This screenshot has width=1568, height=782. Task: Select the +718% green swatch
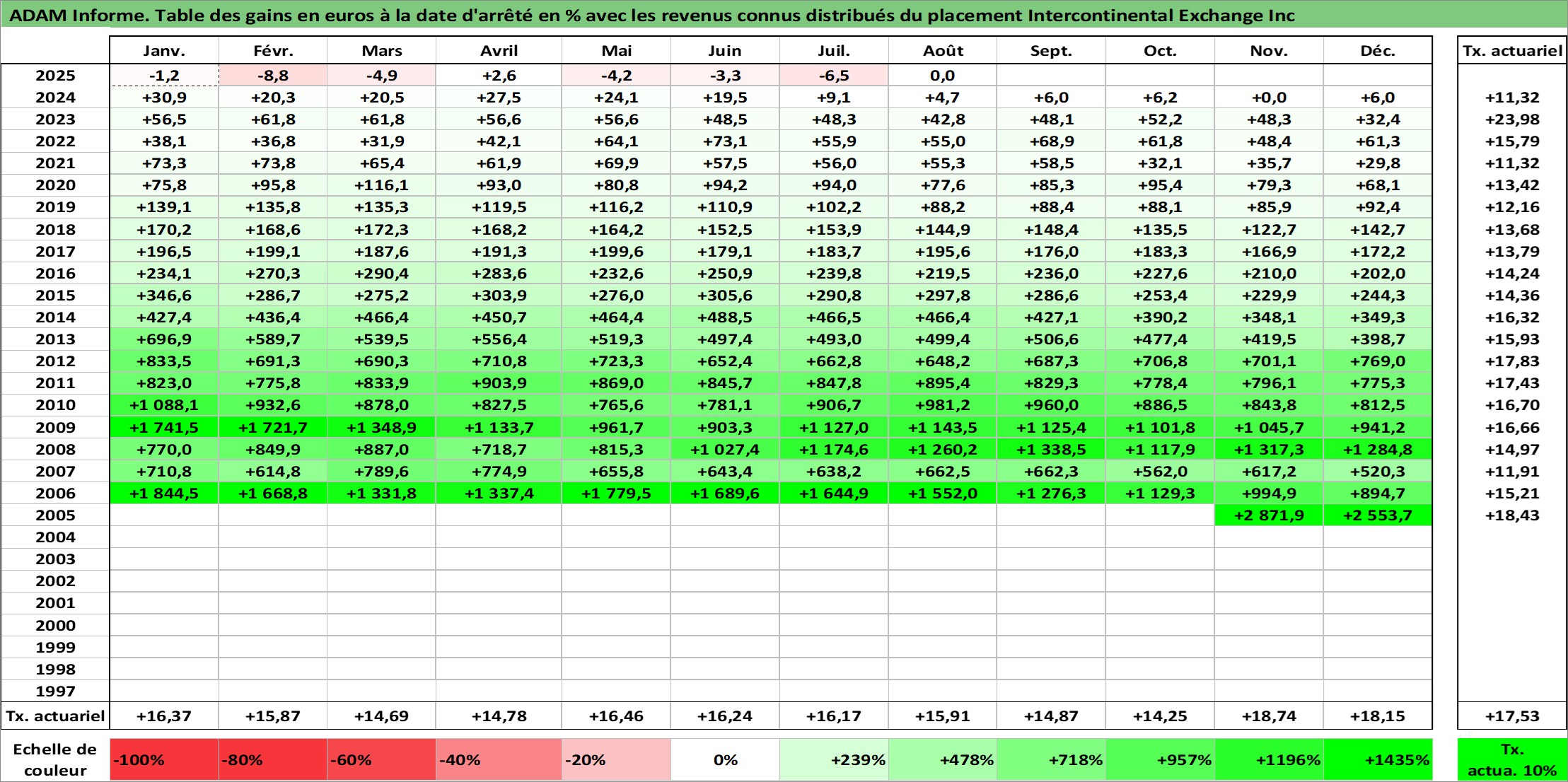click(x=1051, y=760)
